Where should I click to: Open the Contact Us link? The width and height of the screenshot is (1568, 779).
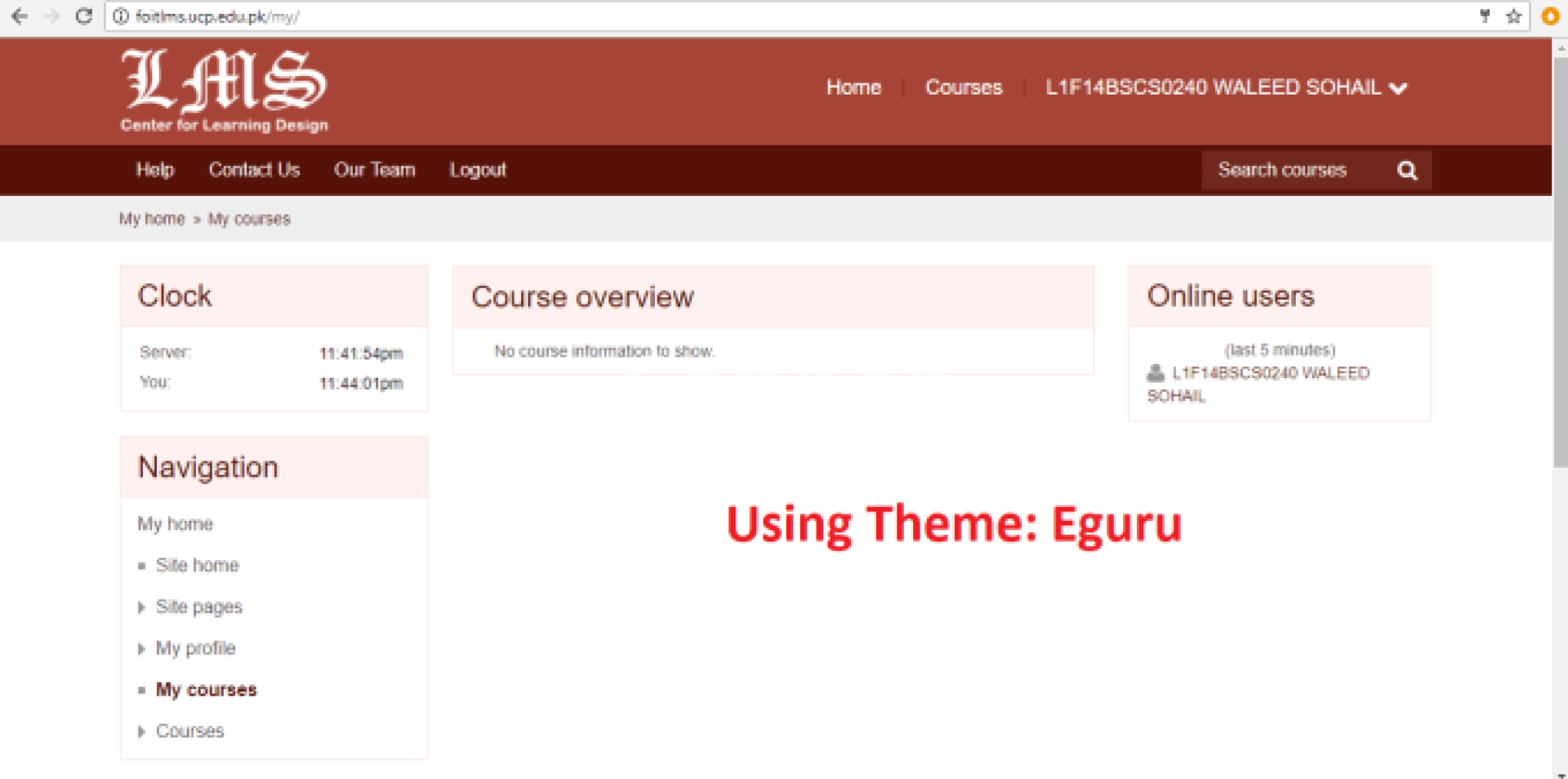254,170
